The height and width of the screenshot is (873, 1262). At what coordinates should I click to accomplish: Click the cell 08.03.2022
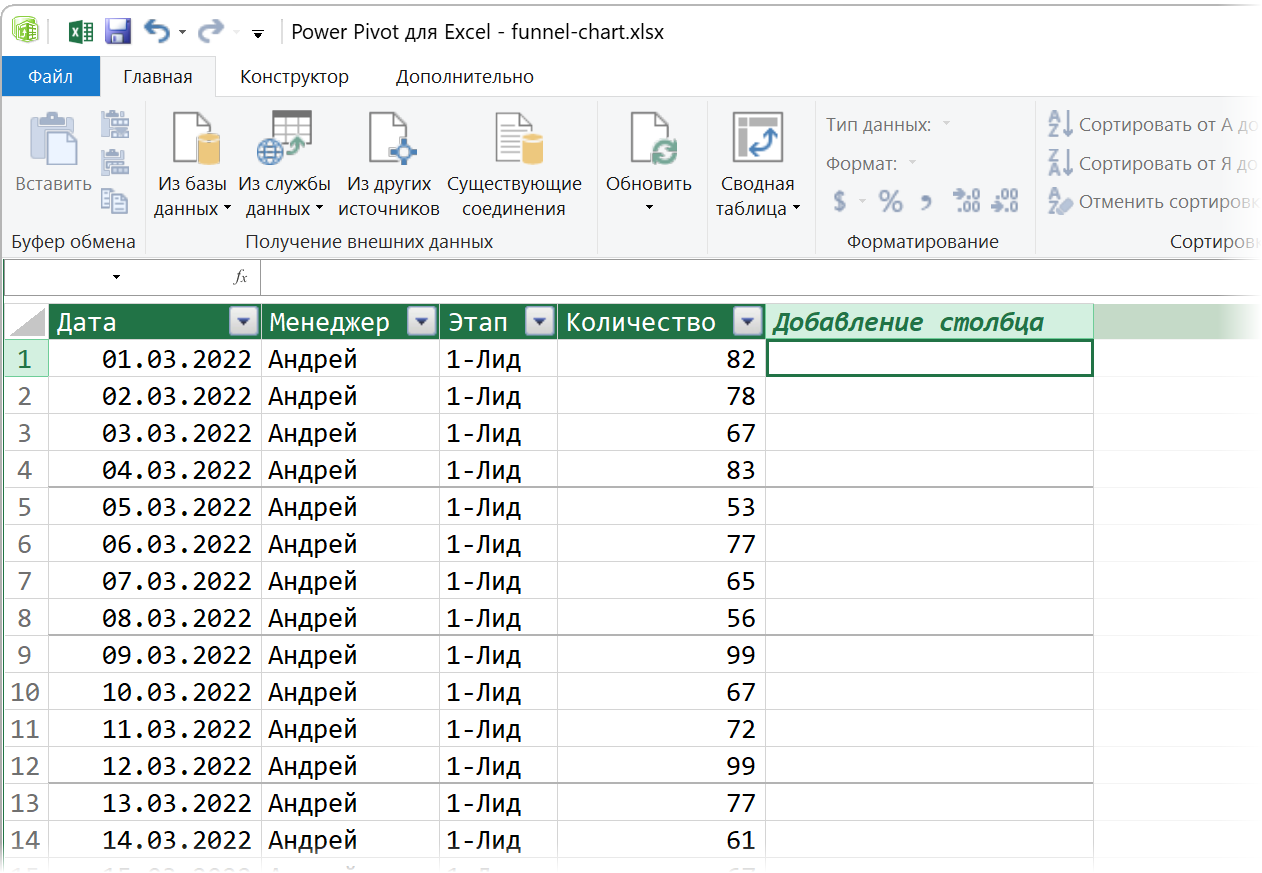(155, 618)
